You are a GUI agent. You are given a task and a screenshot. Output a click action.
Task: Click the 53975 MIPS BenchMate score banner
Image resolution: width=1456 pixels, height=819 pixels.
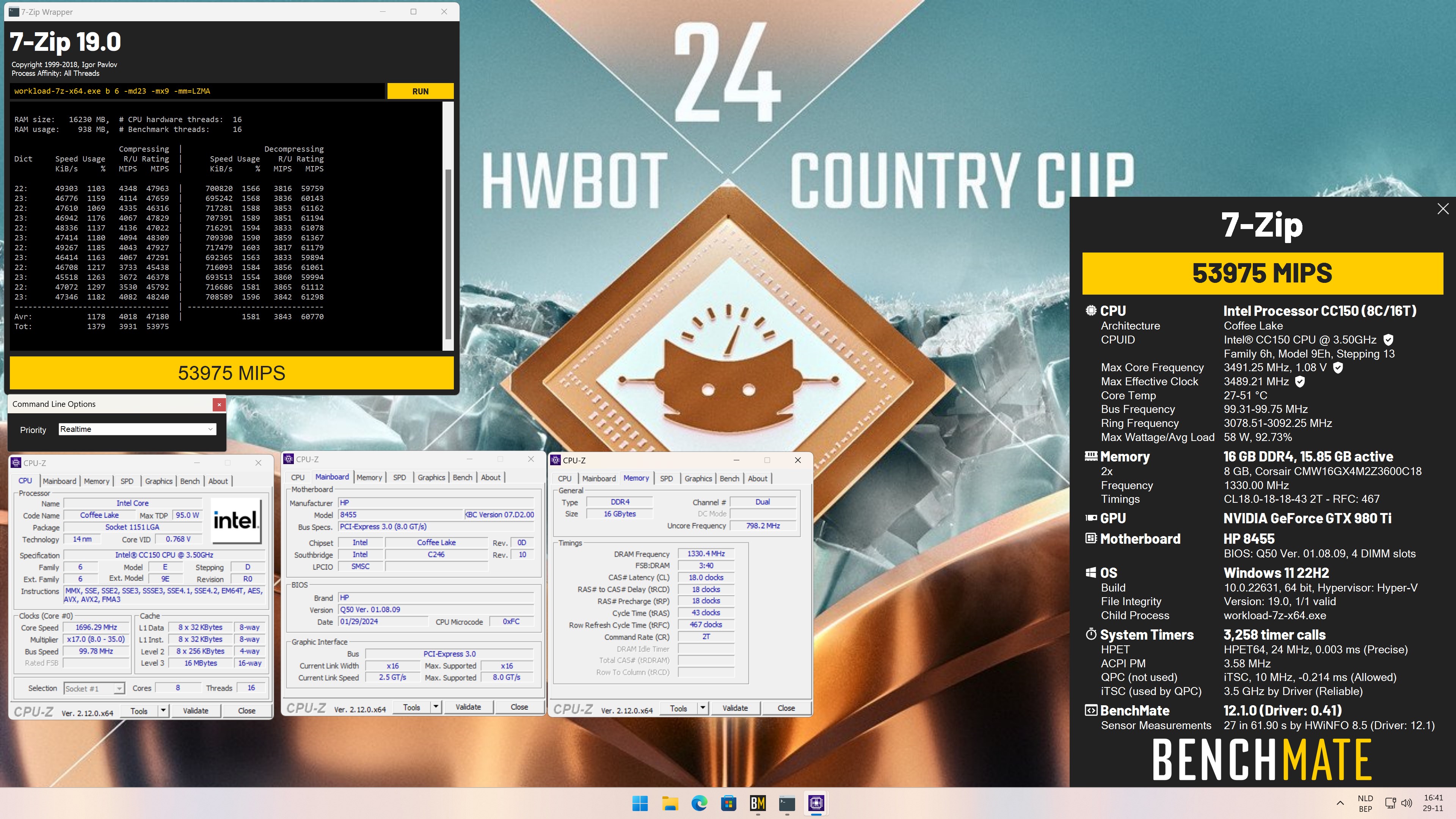[1262, 273]
